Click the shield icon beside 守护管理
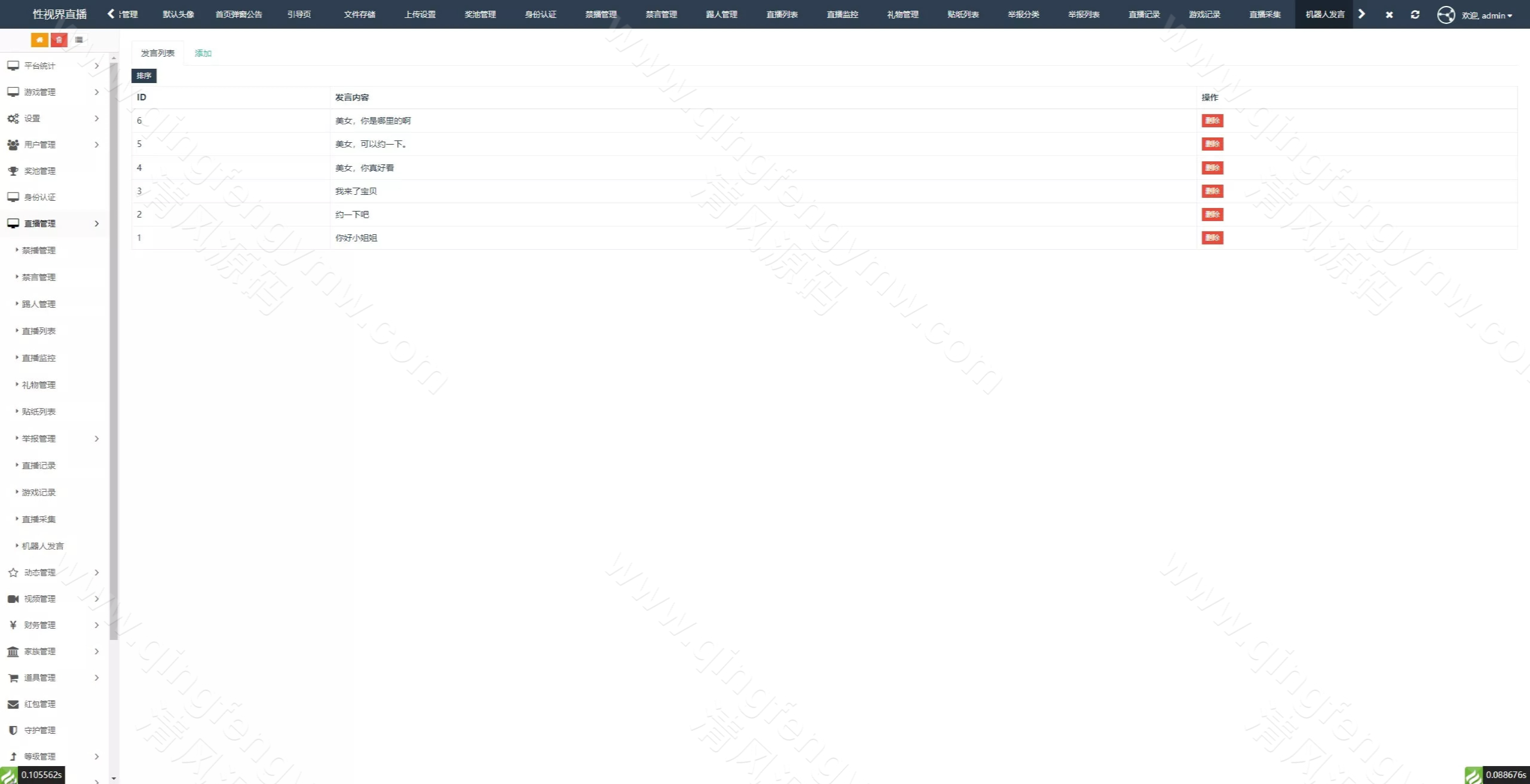 [13, 730]
